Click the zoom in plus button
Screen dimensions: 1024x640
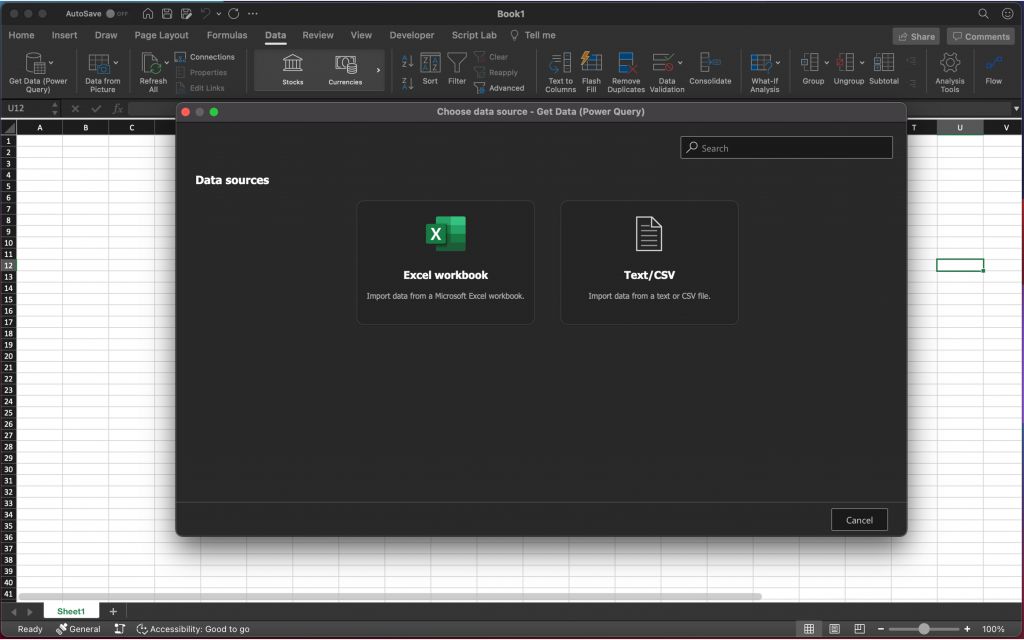point(967,629)
